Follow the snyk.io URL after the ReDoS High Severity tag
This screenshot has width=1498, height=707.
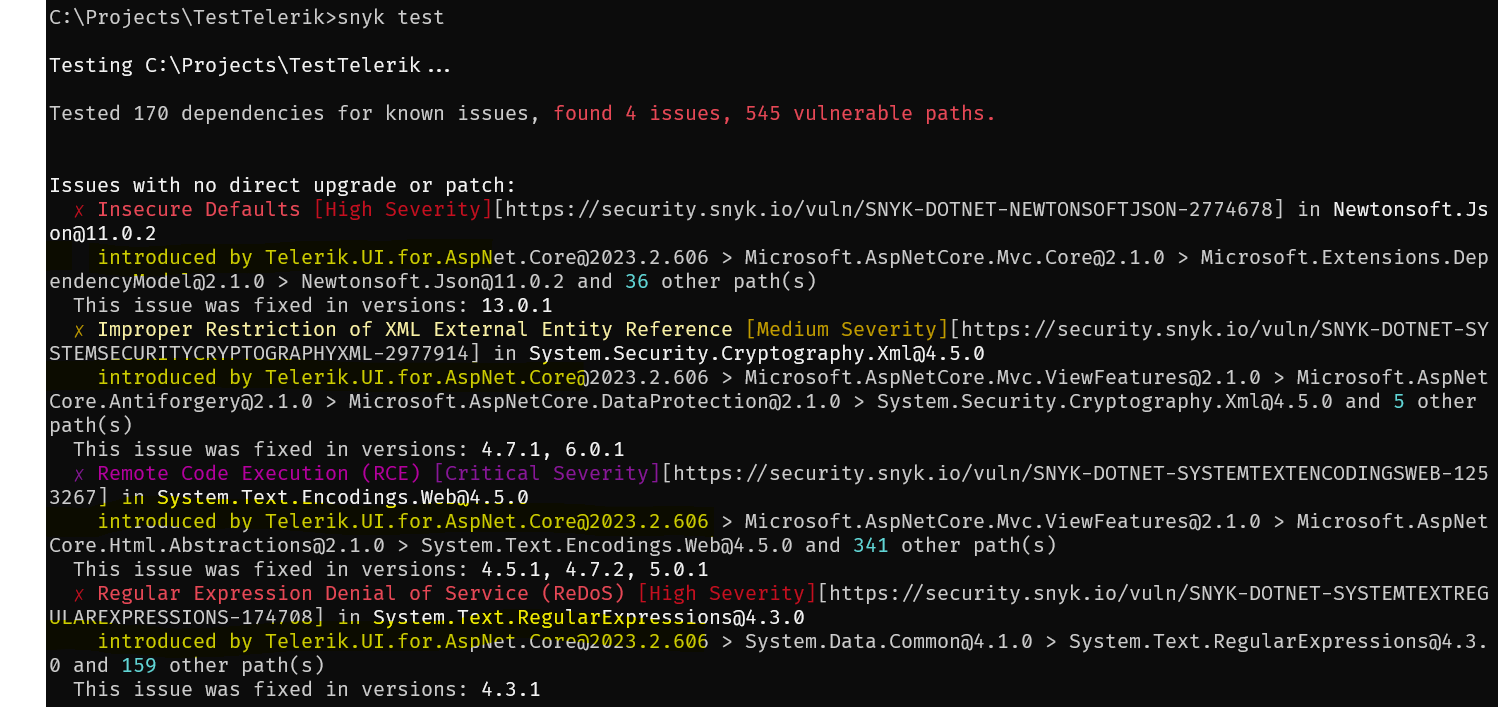1150,594
